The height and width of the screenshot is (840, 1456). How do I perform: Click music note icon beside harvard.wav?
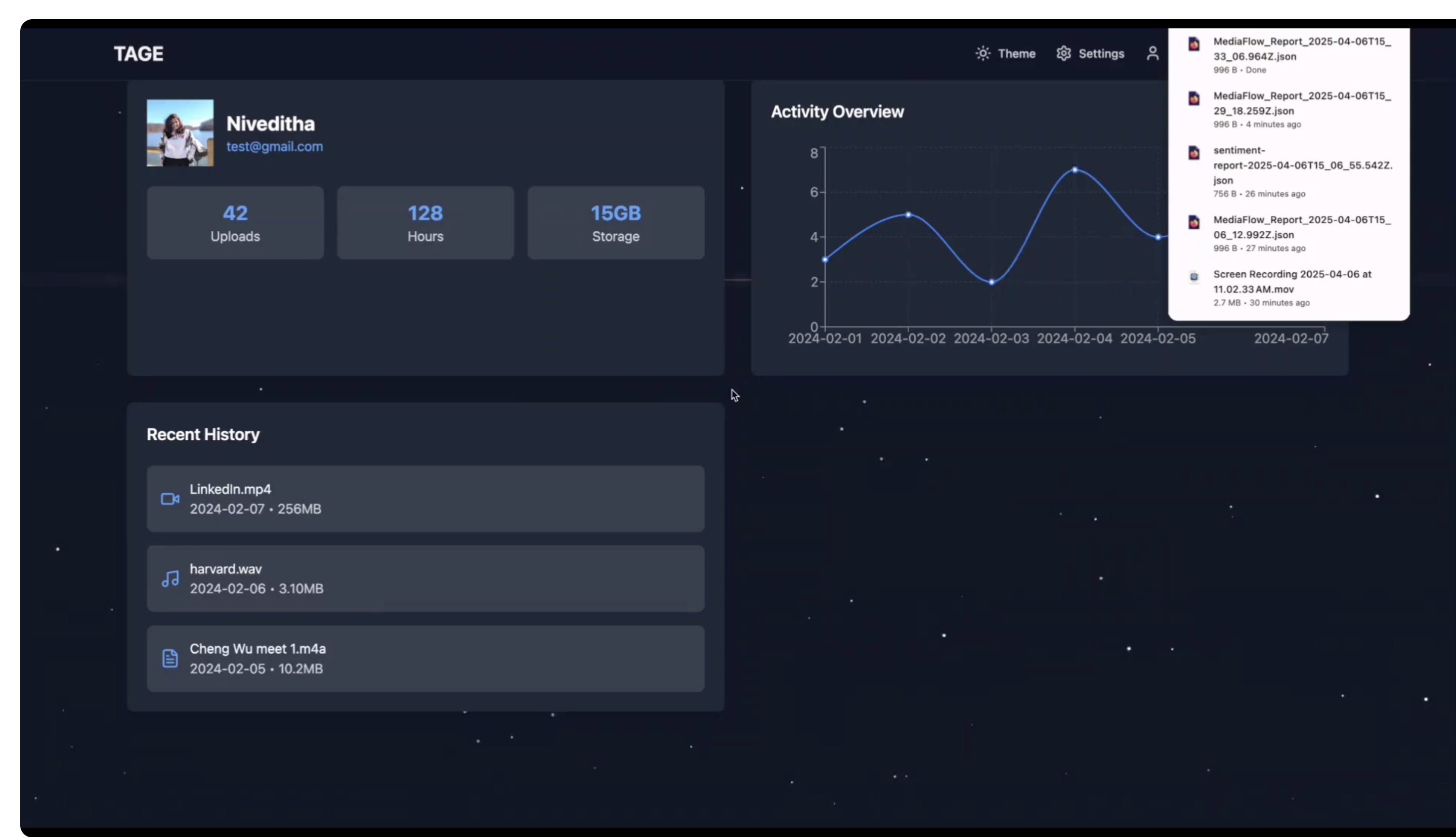point(169,579)
